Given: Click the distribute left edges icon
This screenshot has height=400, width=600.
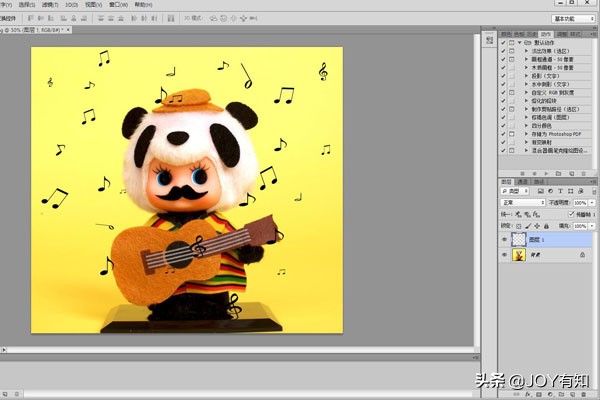Looking at the screenshot, I should point(134,18).
